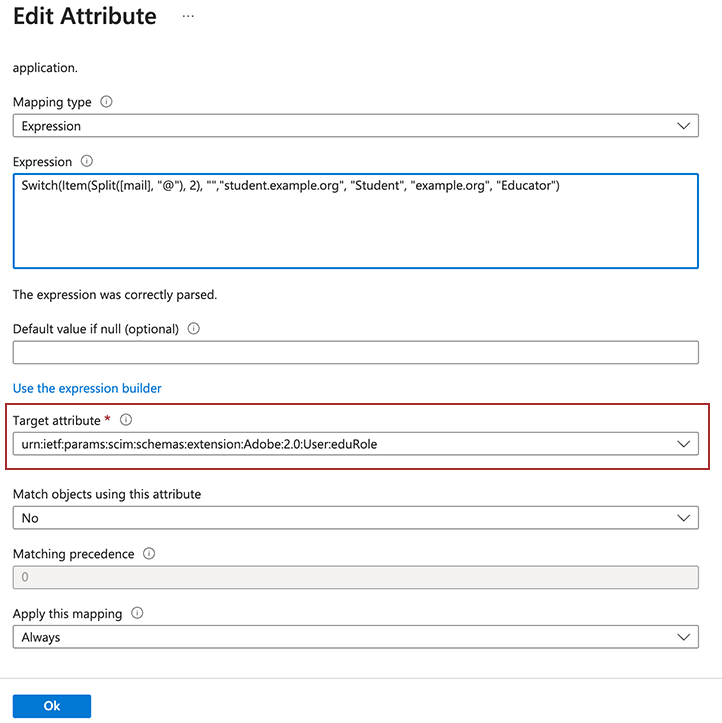Click the Matching precedence info icon
This screenshot has width=722, height=723.
149,553
